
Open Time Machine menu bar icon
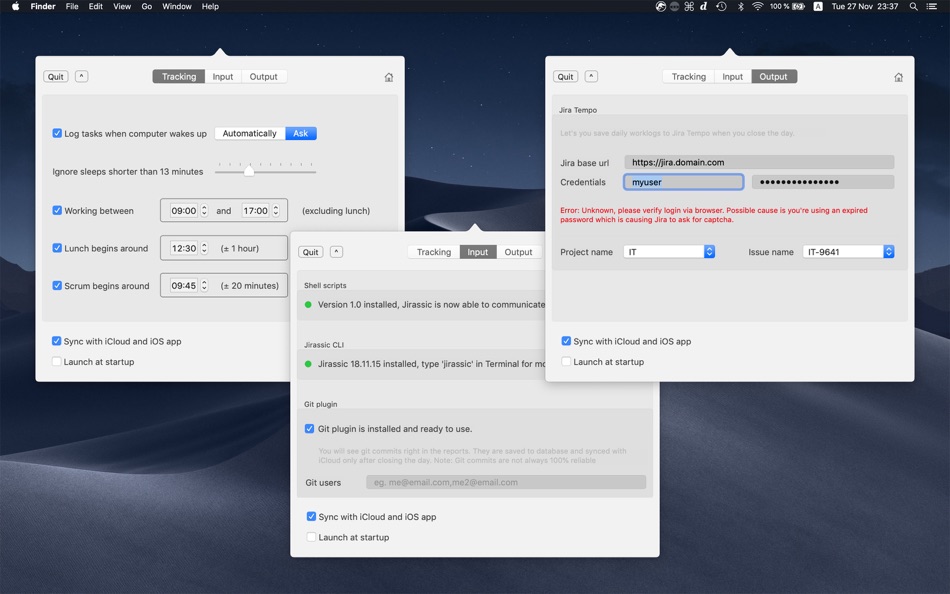[x=721, y=7]
